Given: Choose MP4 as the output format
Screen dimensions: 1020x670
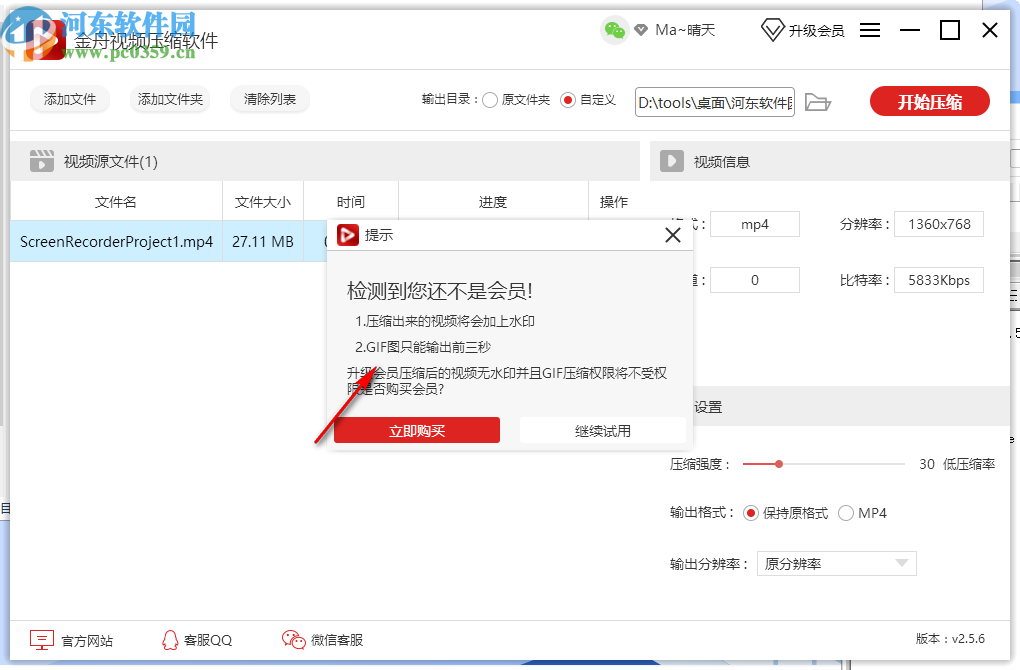Looking at the screenshot, I should click(845, 512).
